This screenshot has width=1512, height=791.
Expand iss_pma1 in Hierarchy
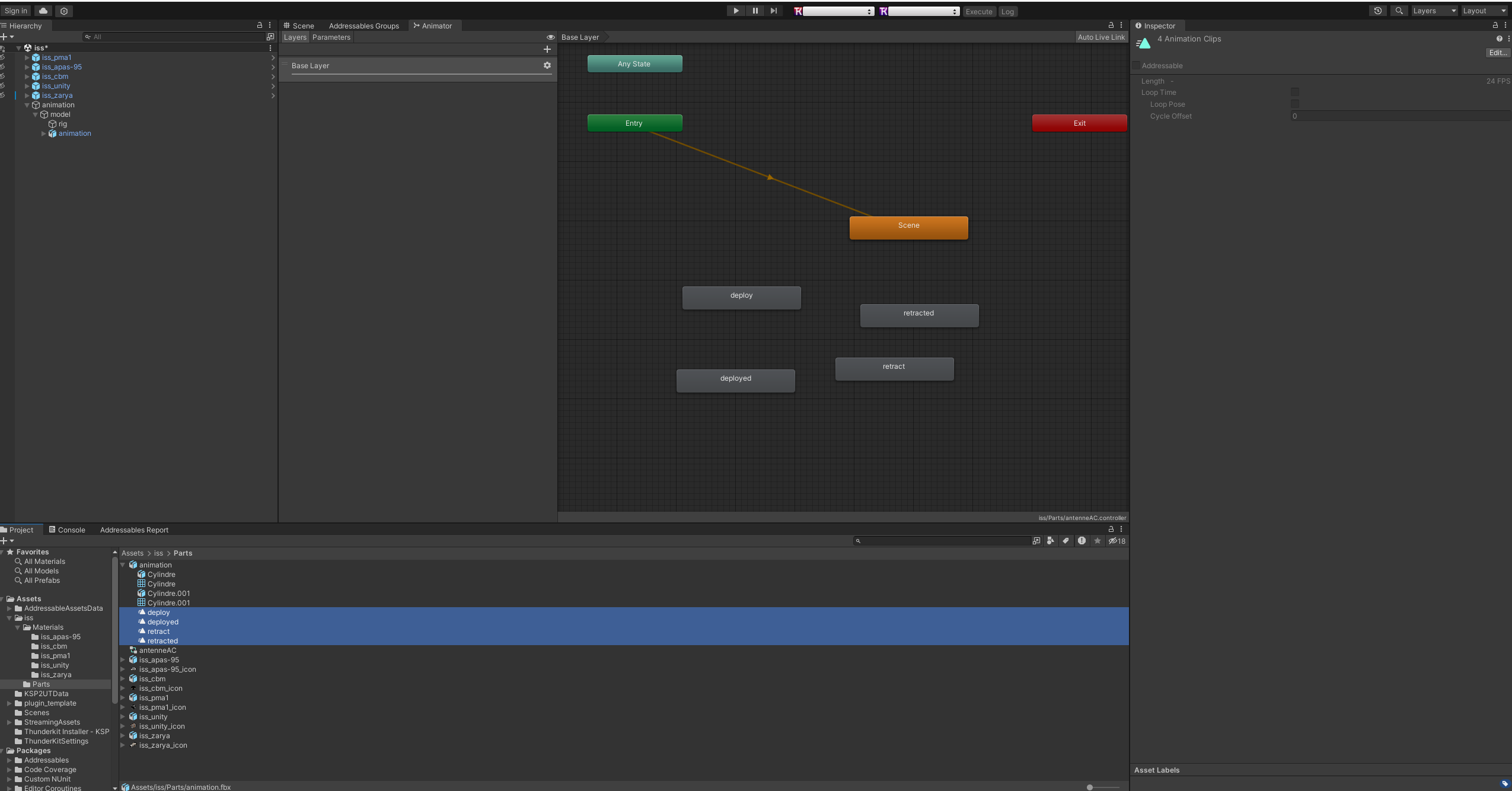point(27,58)
